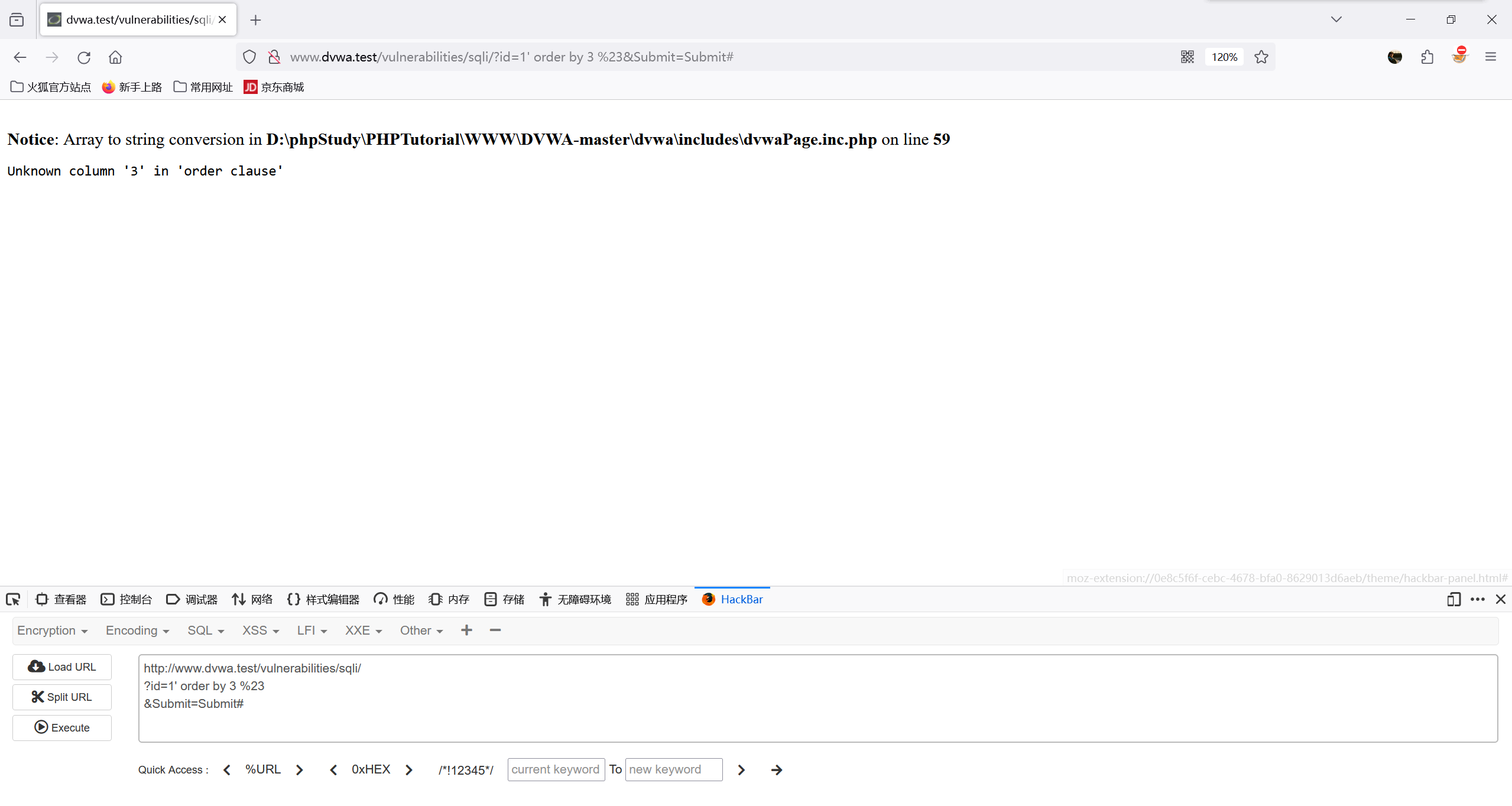Image resolution: width=1512 pixels, height=806 pixels.
Task: Switch to the 查看器 inspector tab
Action: click(61, 599)
